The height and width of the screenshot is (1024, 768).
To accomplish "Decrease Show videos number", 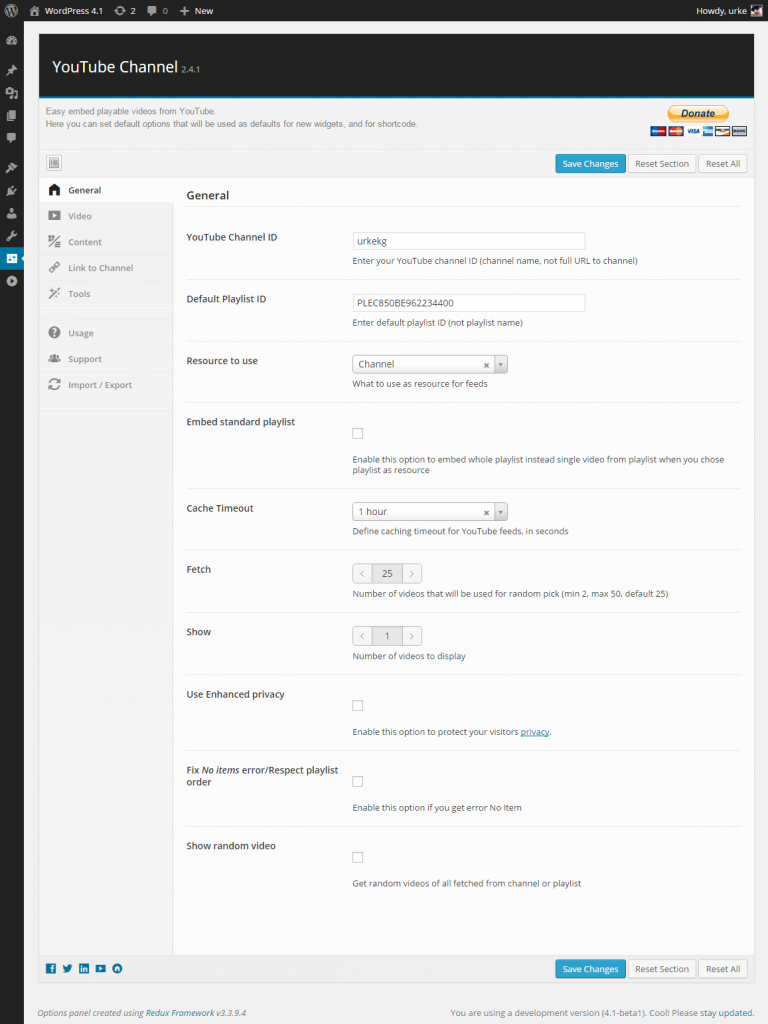I will 362,636.
